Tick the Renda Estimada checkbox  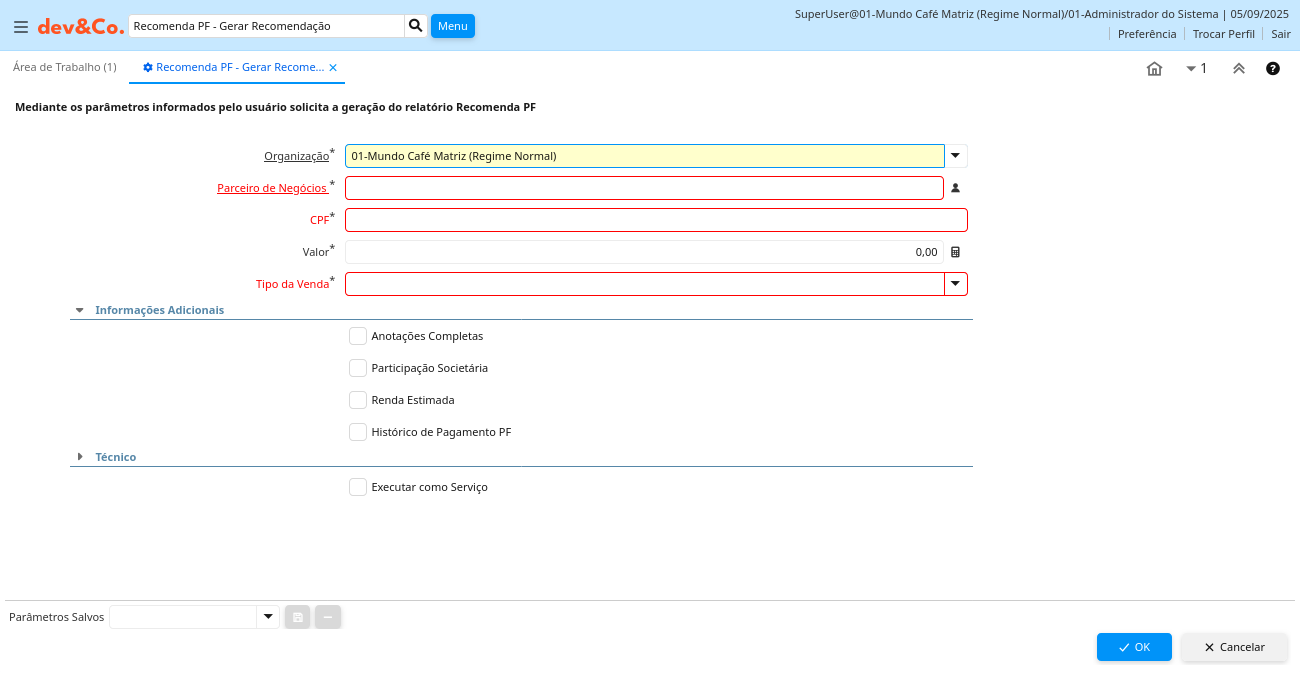tap(358, 400)
